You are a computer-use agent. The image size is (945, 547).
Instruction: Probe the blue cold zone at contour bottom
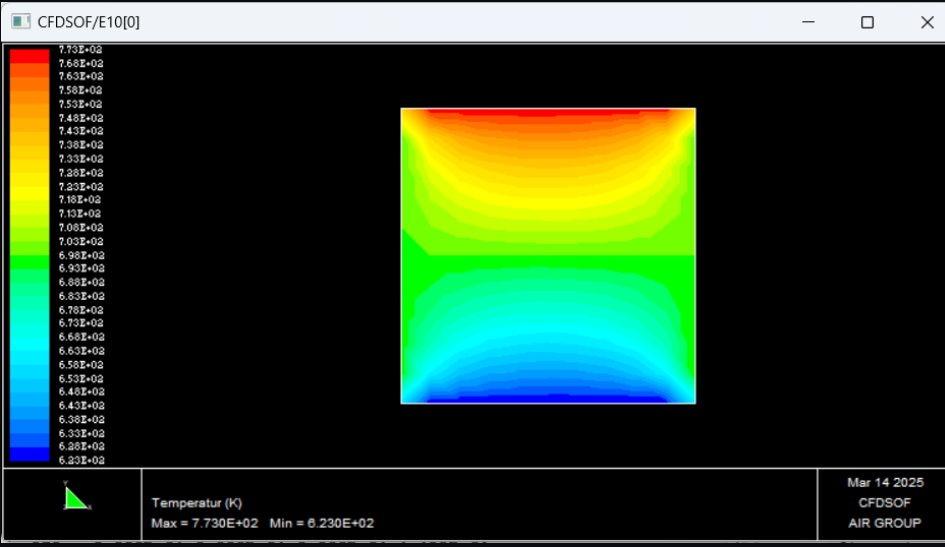548,398
